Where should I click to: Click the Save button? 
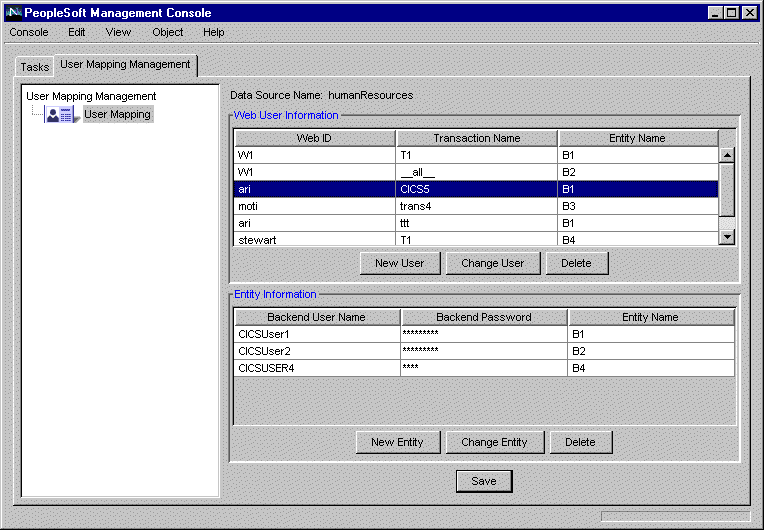tap(484, 481)
